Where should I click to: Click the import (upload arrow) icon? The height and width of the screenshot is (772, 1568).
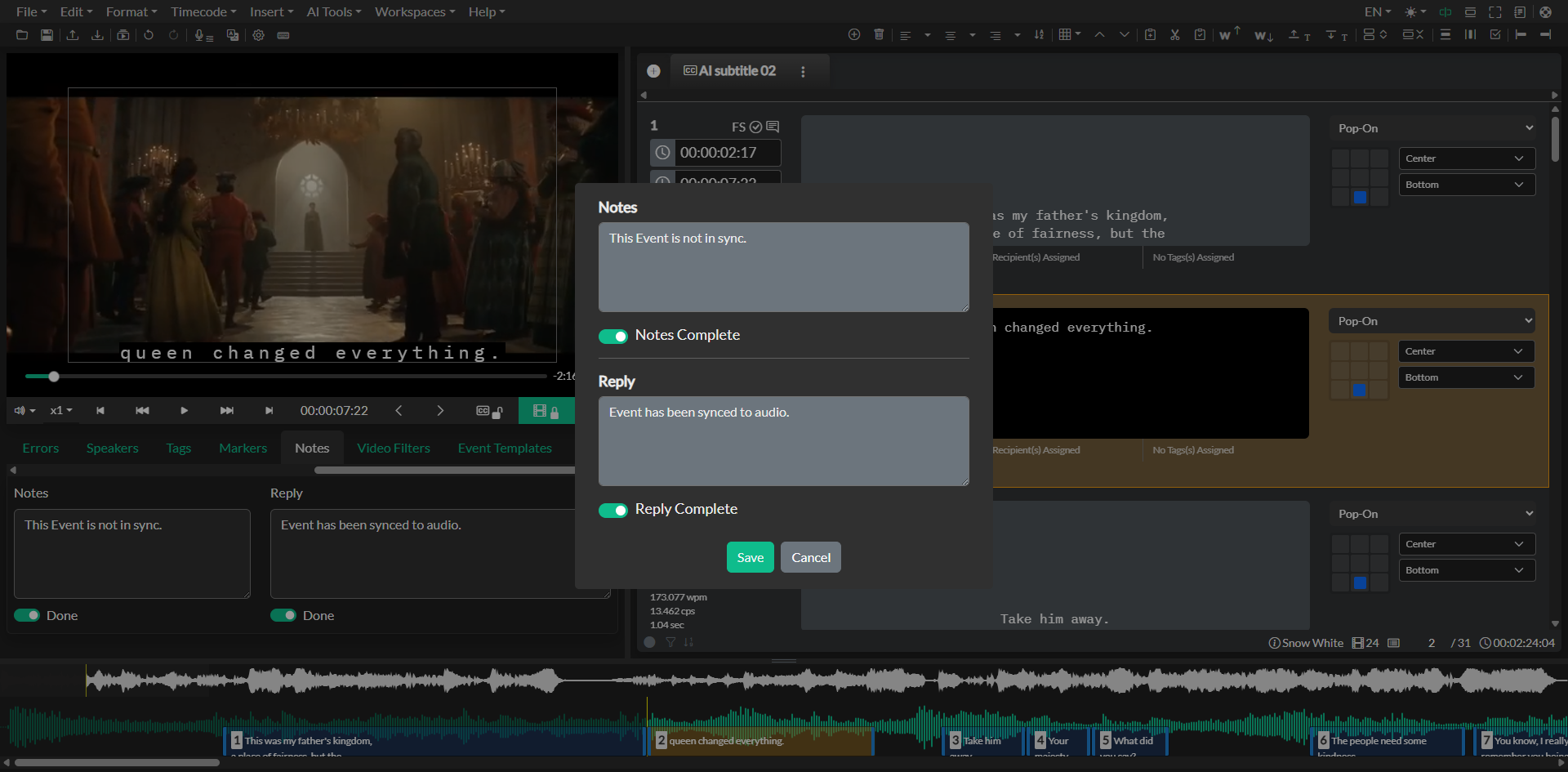click(73, 35)
